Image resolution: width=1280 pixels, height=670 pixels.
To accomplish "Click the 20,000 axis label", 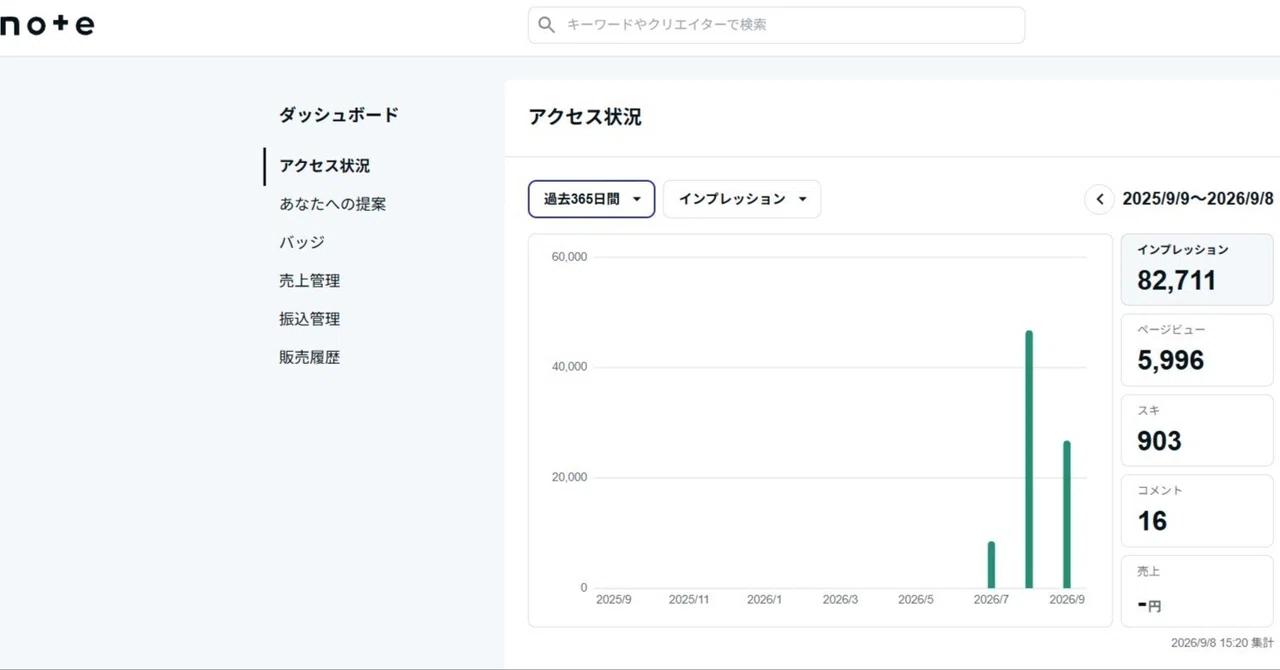I will click(569, 477).
